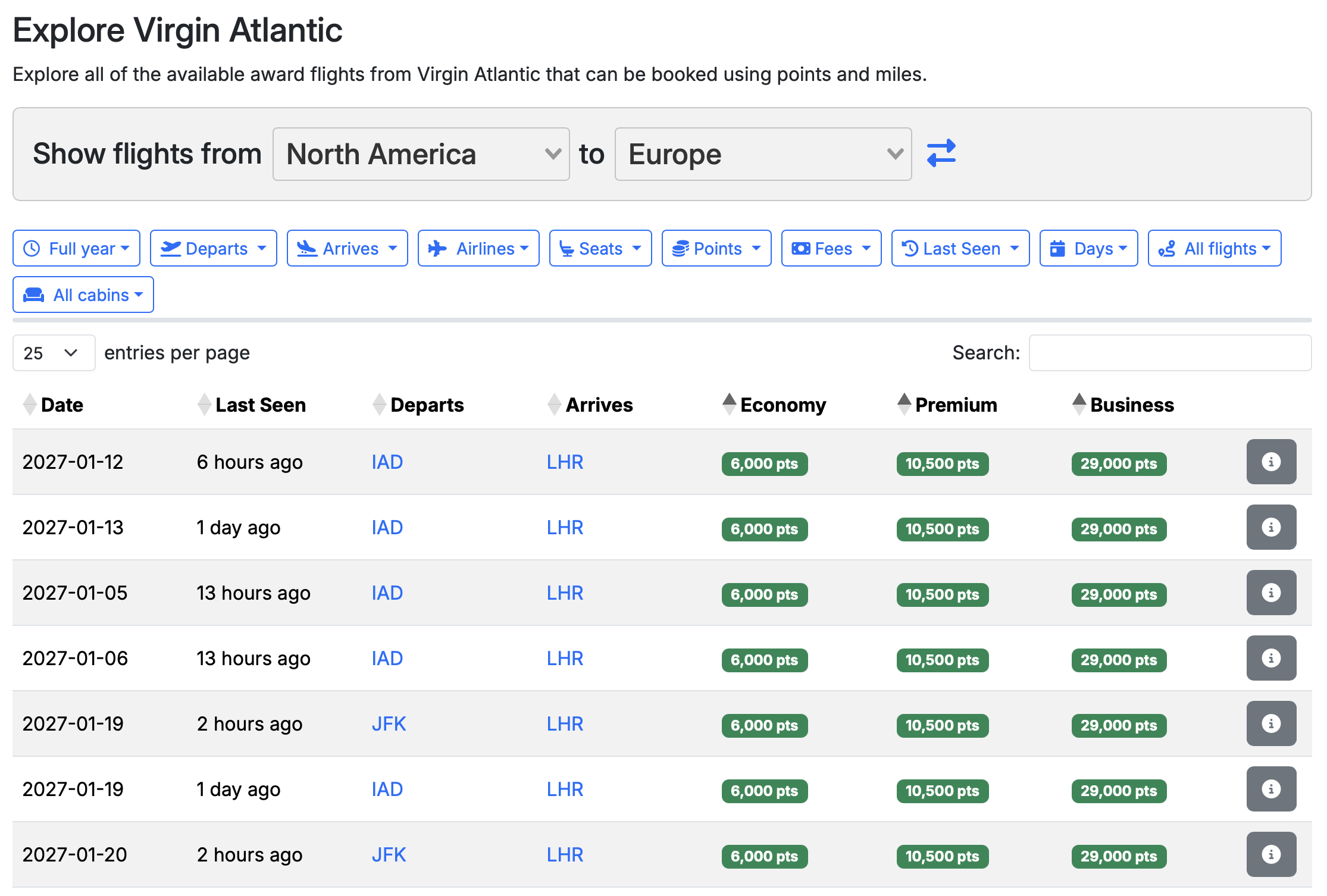
Task: Open the Seats filter
Action: (x=600, y=248)
